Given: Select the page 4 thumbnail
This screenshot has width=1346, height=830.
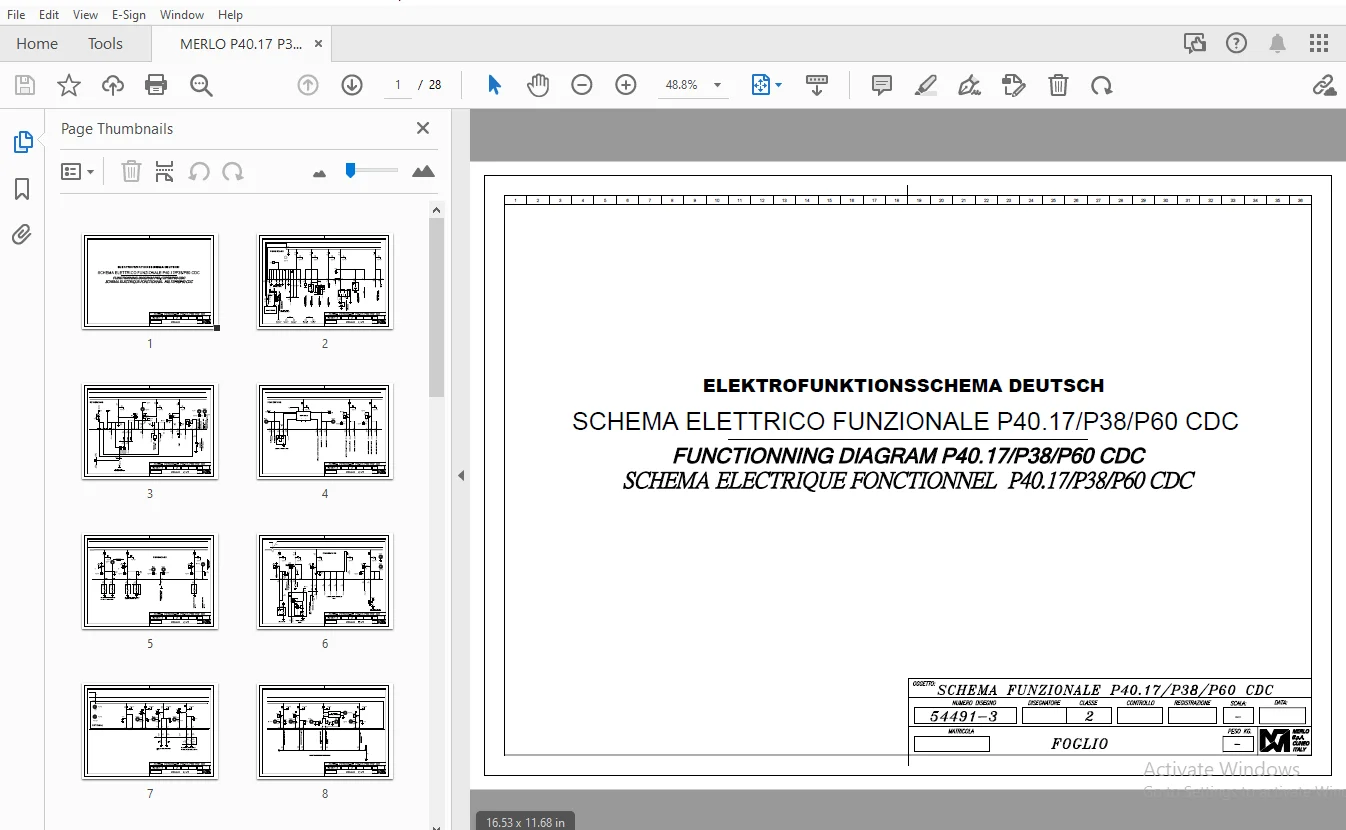Looking at the screenshot, I should [x=325, y=432].
